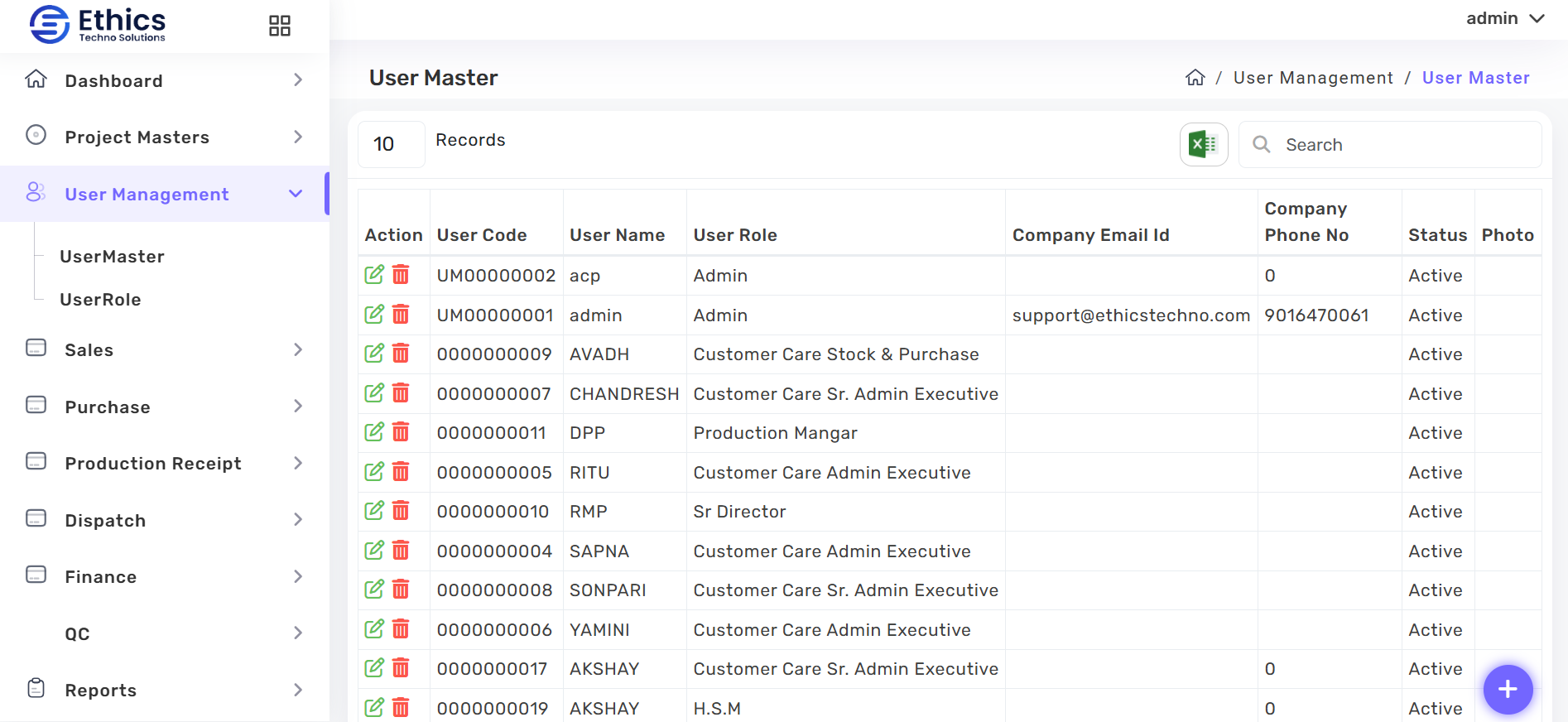Sort table by User Name column header
The width and height of the screenshot is (1568, 722).
click(617, 235)
